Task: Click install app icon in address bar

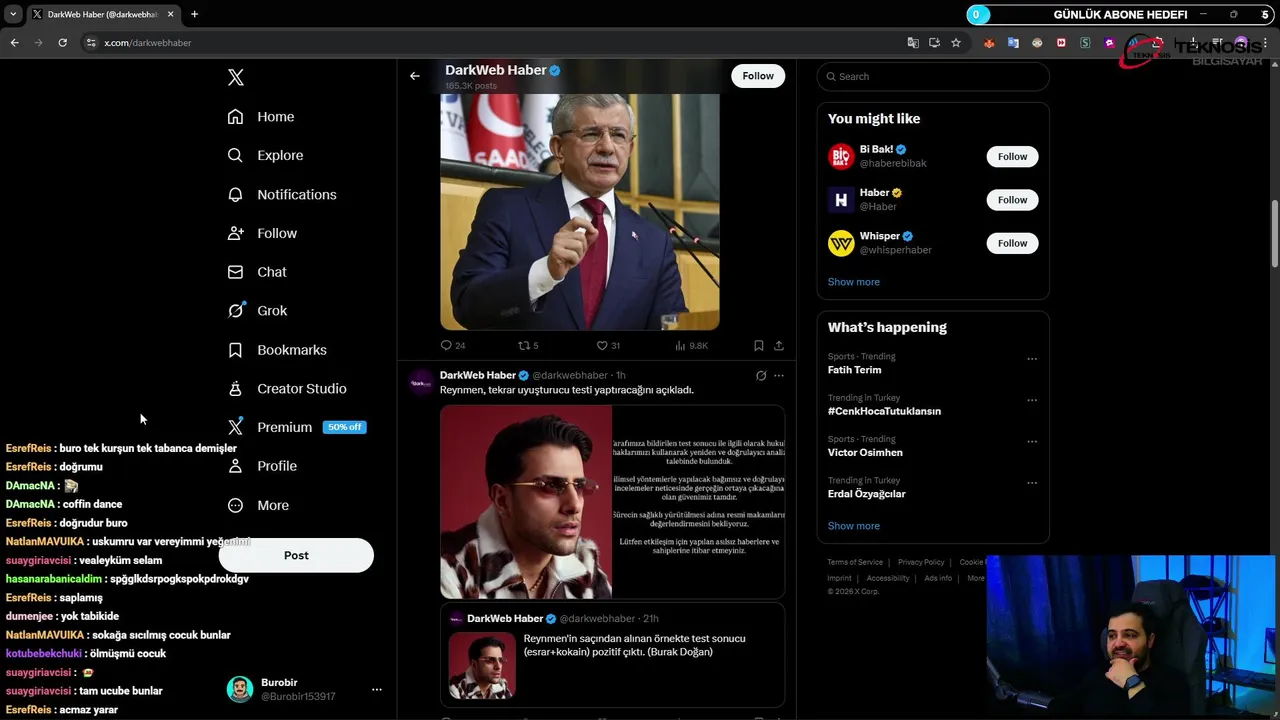Action: coord(934,43)
